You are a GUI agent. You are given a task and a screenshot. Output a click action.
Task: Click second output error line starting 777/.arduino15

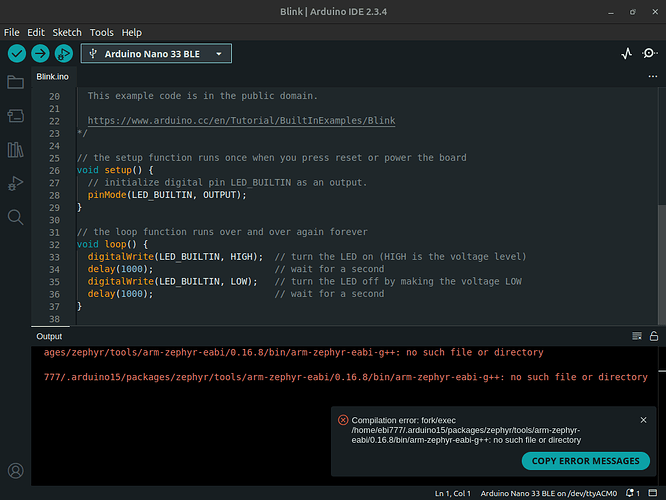pyautogui.click(x=346, y=377)
